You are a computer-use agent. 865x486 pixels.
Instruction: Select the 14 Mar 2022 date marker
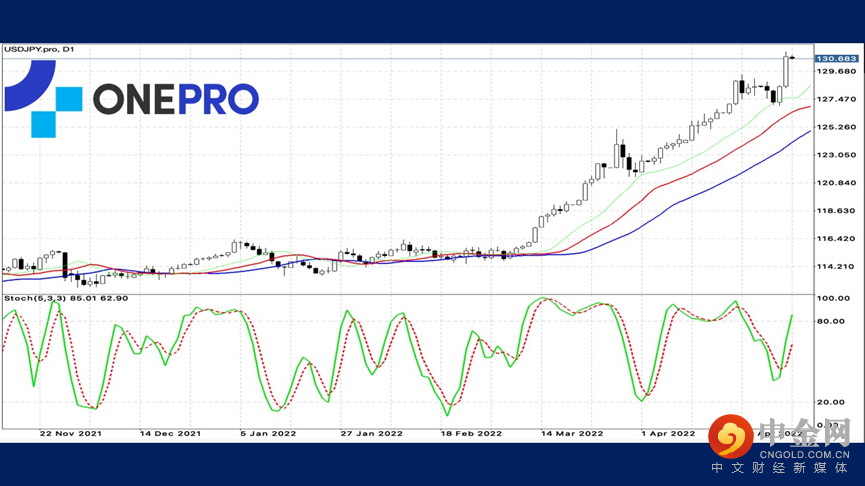(x=572, y=434)
